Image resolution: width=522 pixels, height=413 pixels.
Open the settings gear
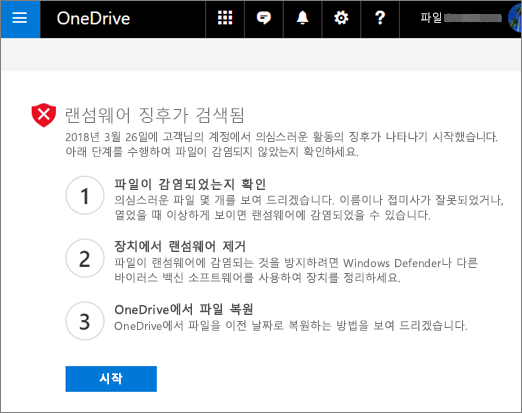tap(341, 18)
